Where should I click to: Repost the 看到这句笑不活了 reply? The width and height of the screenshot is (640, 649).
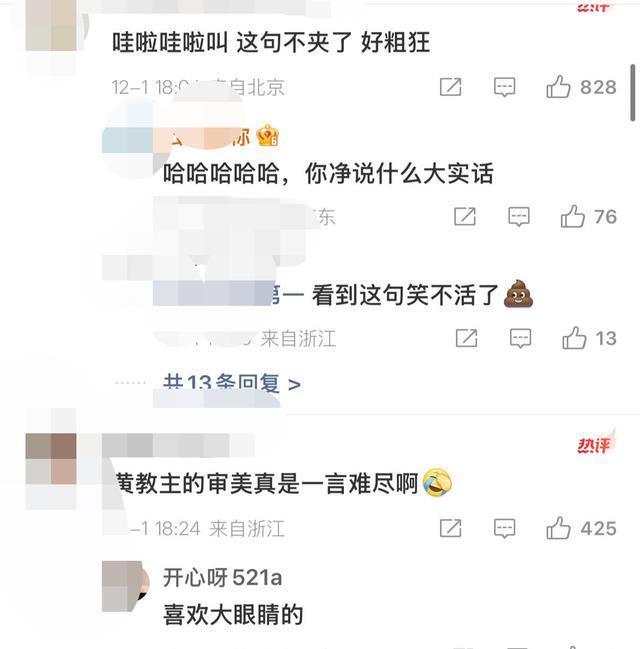coord(466,338)
